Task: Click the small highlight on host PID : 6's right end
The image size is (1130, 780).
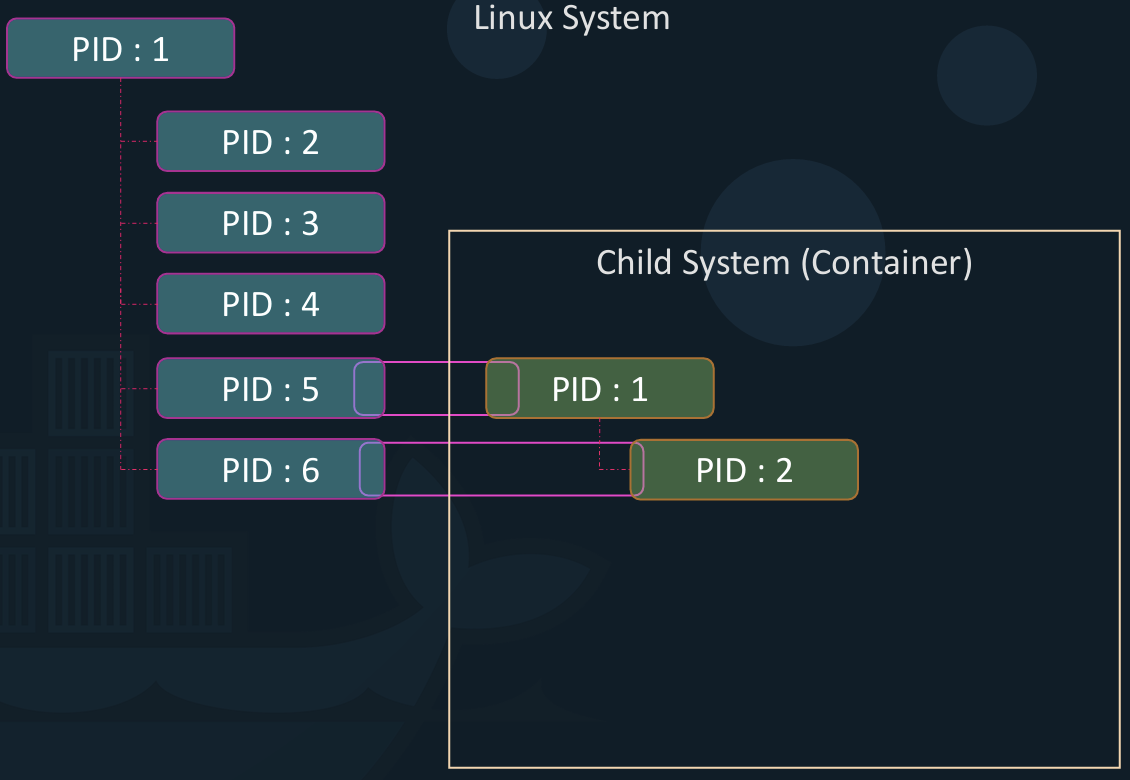Action: tap(372, 469)
